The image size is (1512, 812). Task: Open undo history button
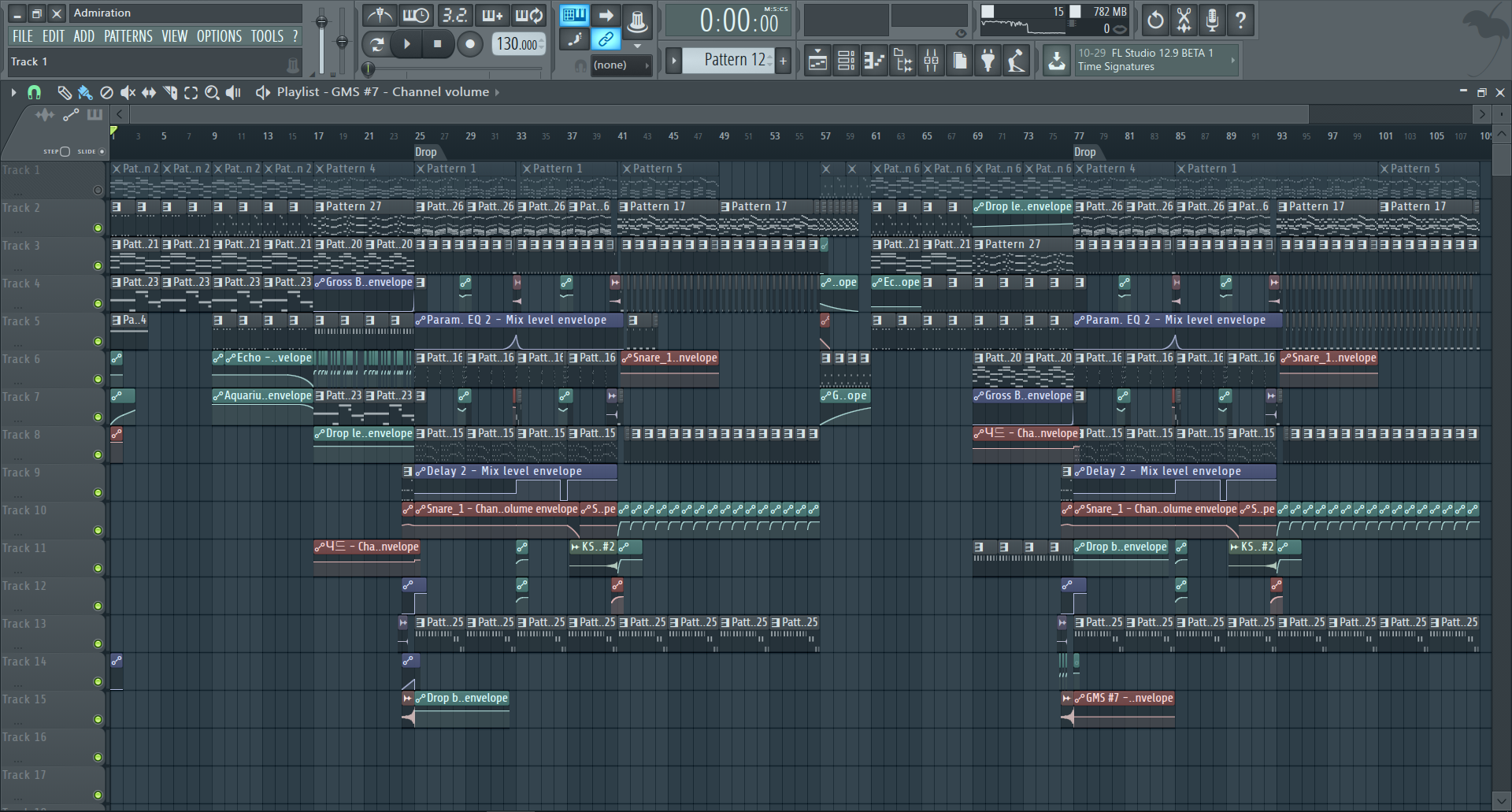click(1155, 20)
